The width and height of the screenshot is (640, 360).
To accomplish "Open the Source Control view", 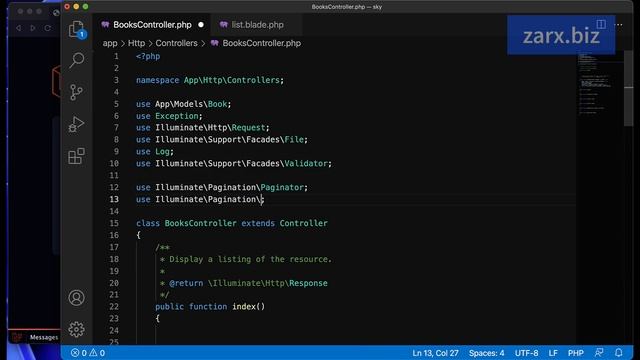I will pos(76,92).
